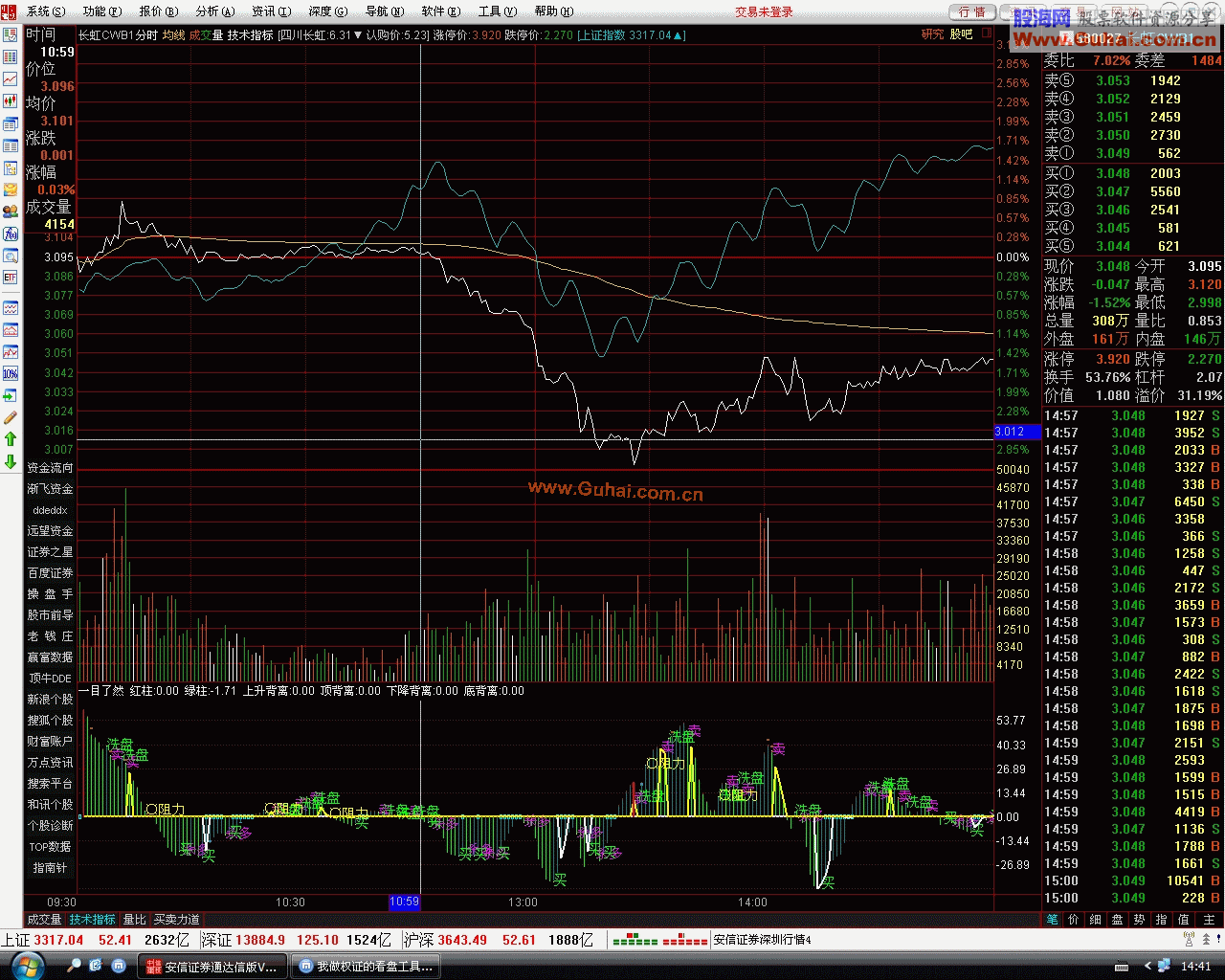Select the 均线 label in chart header
This screenshot has width=1225, height=980.
coord(173,35)
